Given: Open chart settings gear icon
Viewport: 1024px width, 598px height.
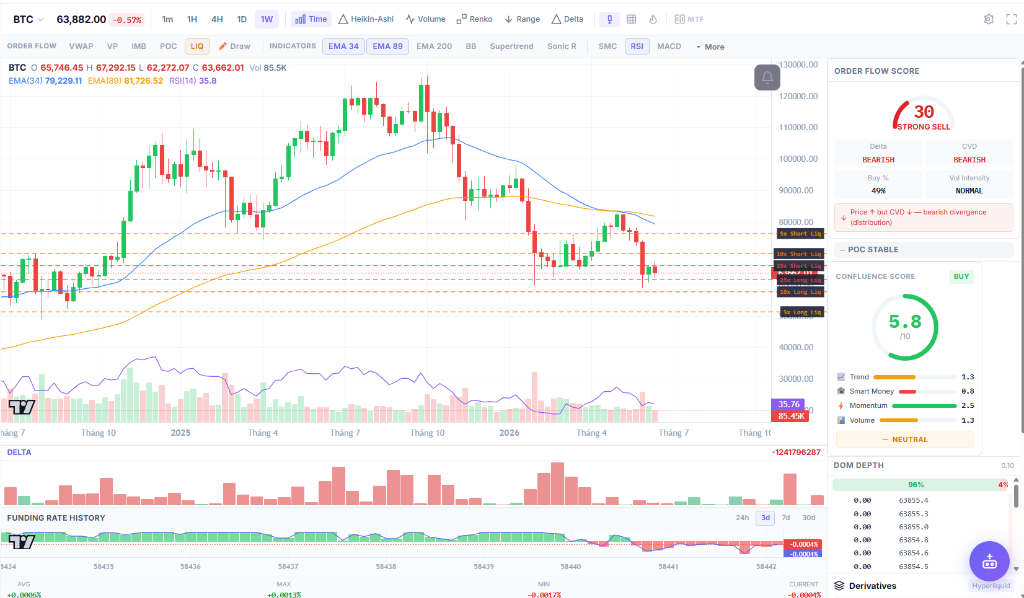Looking at the screenshot, I should (x=989, y=20).
